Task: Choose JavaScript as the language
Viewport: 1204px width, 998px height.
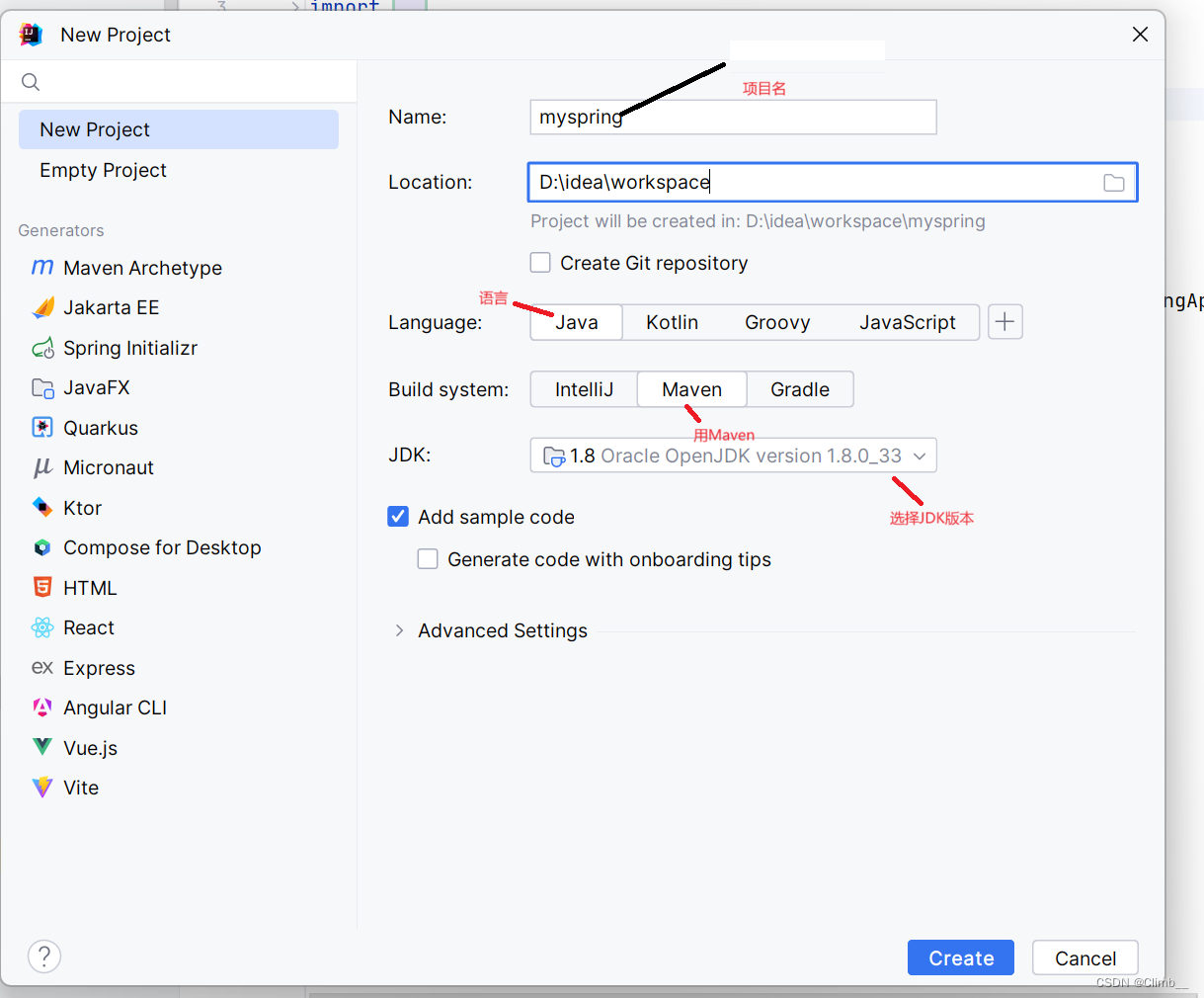Action: coord(908,322)
